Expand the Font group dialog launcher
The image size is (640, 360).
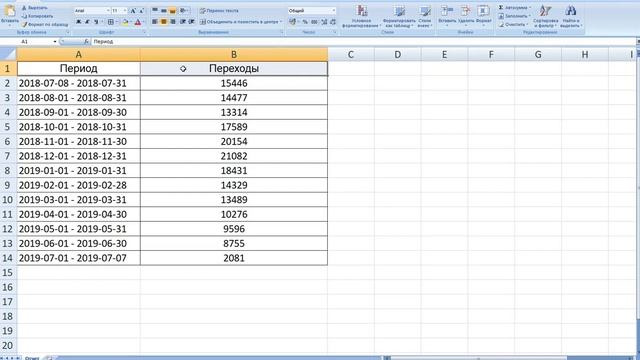point(144,32)
